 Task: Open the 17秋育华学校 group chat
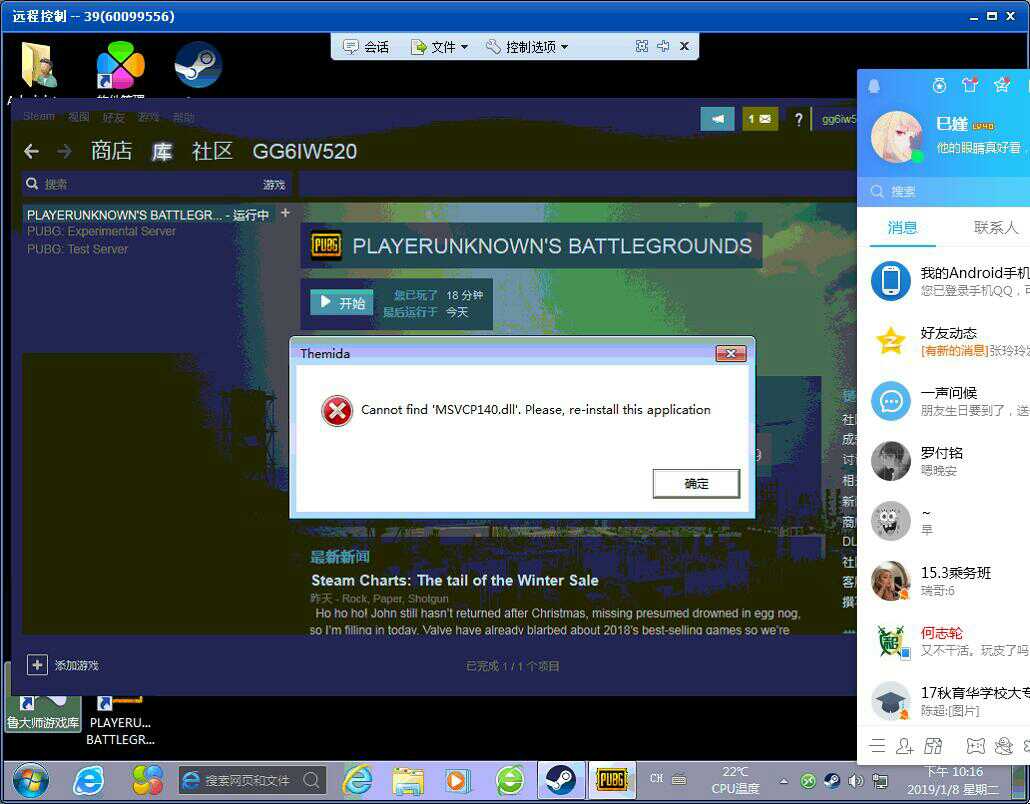coord(943,701)
